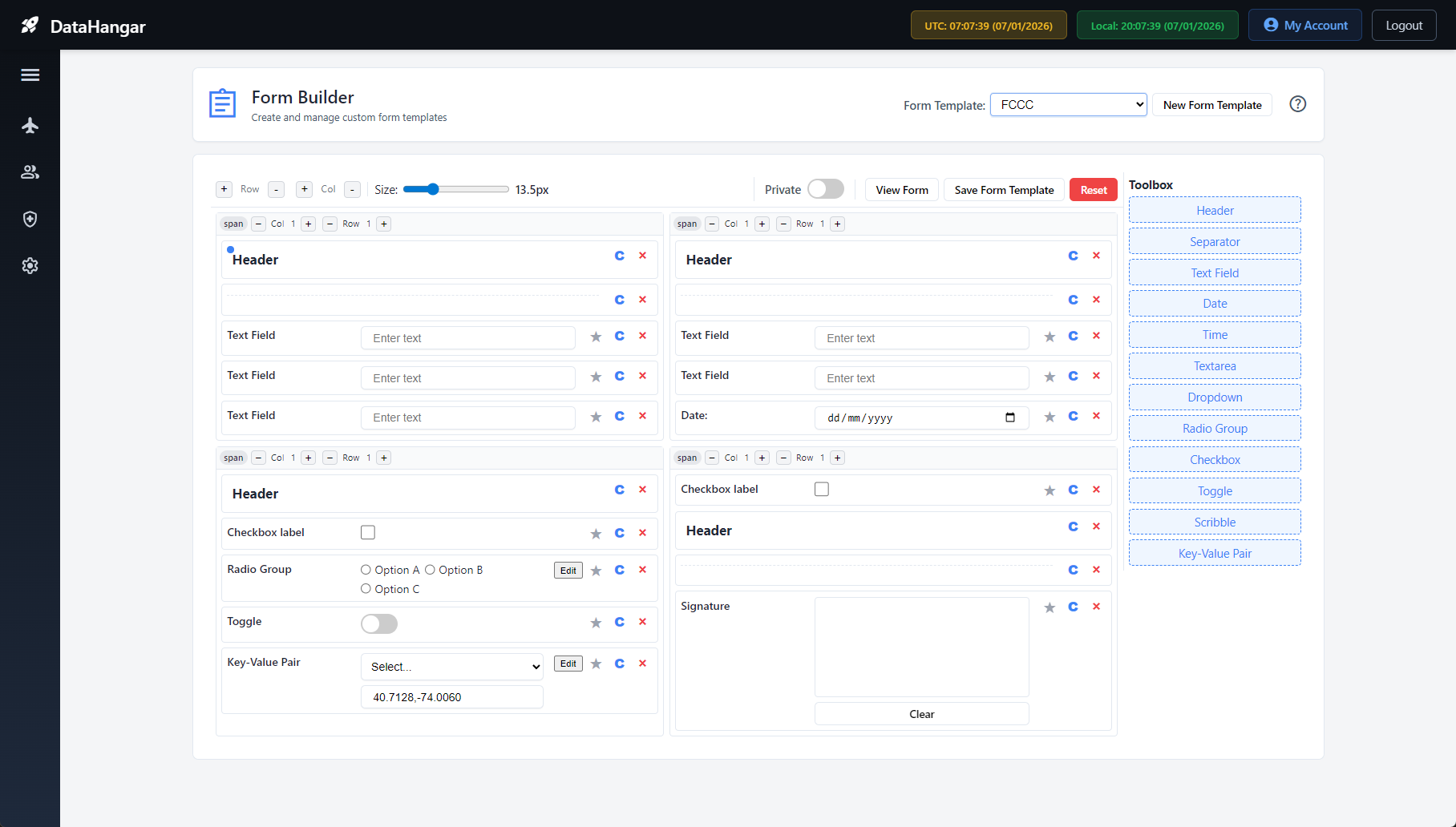Adjust the font size slider
The width and height of the screenshot is (1456, 827).
(x=433, y=189)
